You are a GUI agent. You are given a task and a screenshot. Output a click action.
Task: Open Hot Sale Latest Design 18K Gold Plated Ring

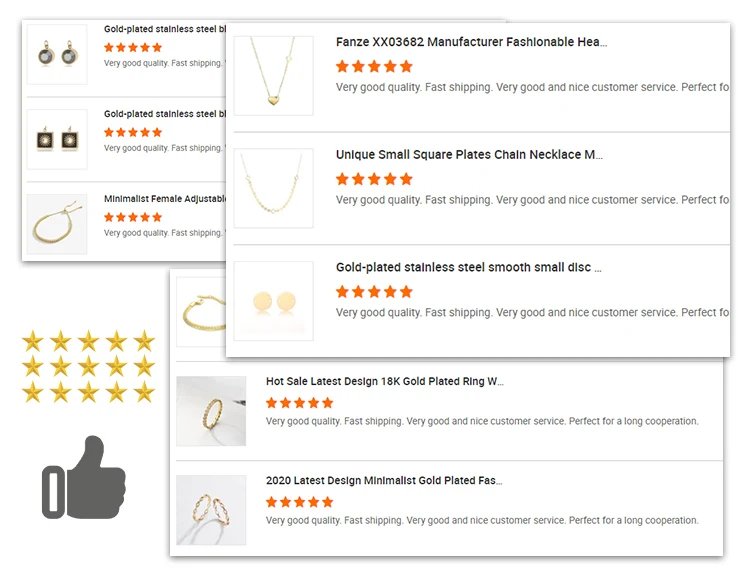point(385,381)
